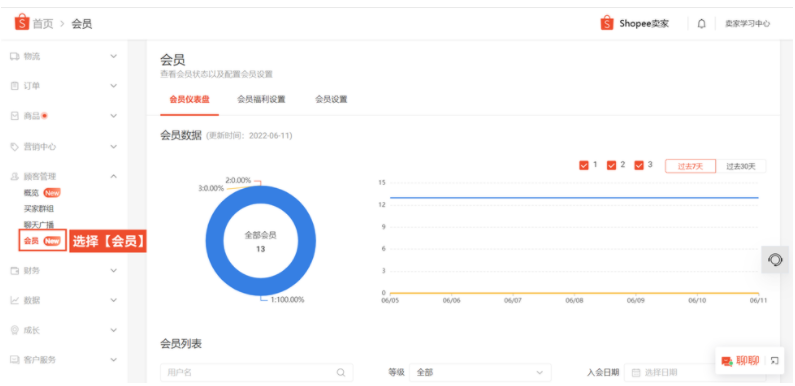Click the 客户服务 icon
The width and height of the screenshot is (795, 386).
point(15,360)
